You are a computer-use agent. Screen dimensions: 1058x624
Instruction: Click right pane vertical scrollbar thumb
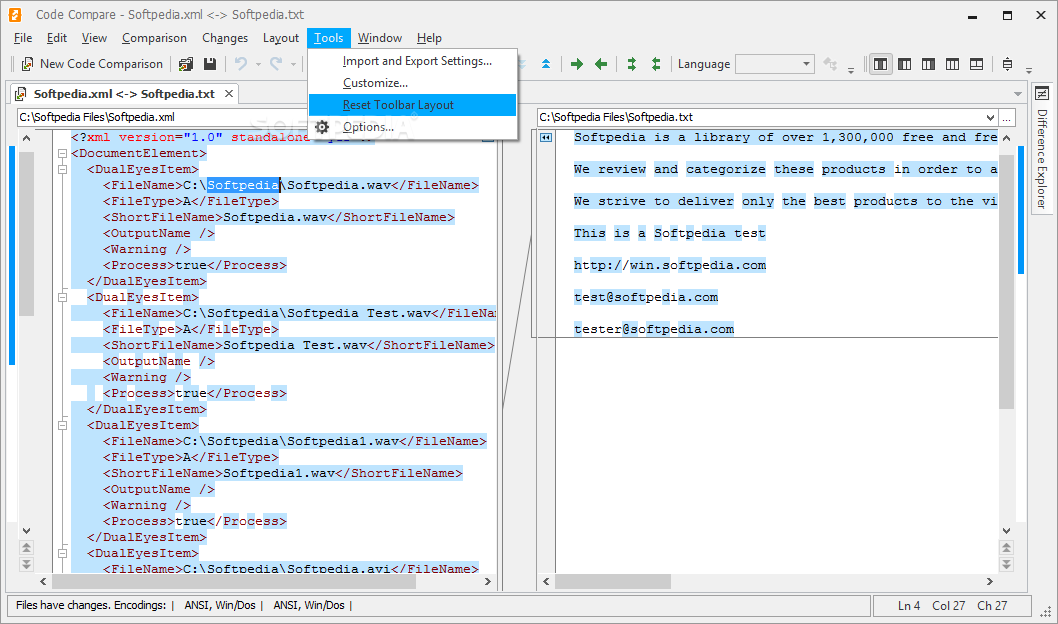1007,282
